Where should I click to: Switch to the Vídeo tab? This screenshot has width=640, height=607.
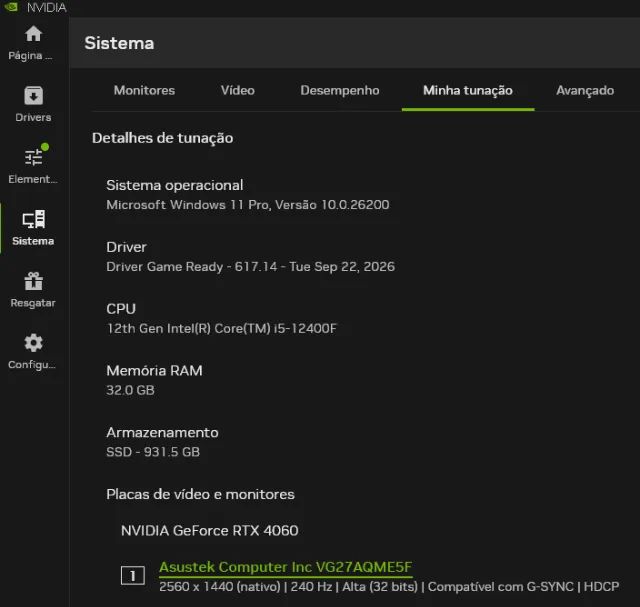pos(238,90)
